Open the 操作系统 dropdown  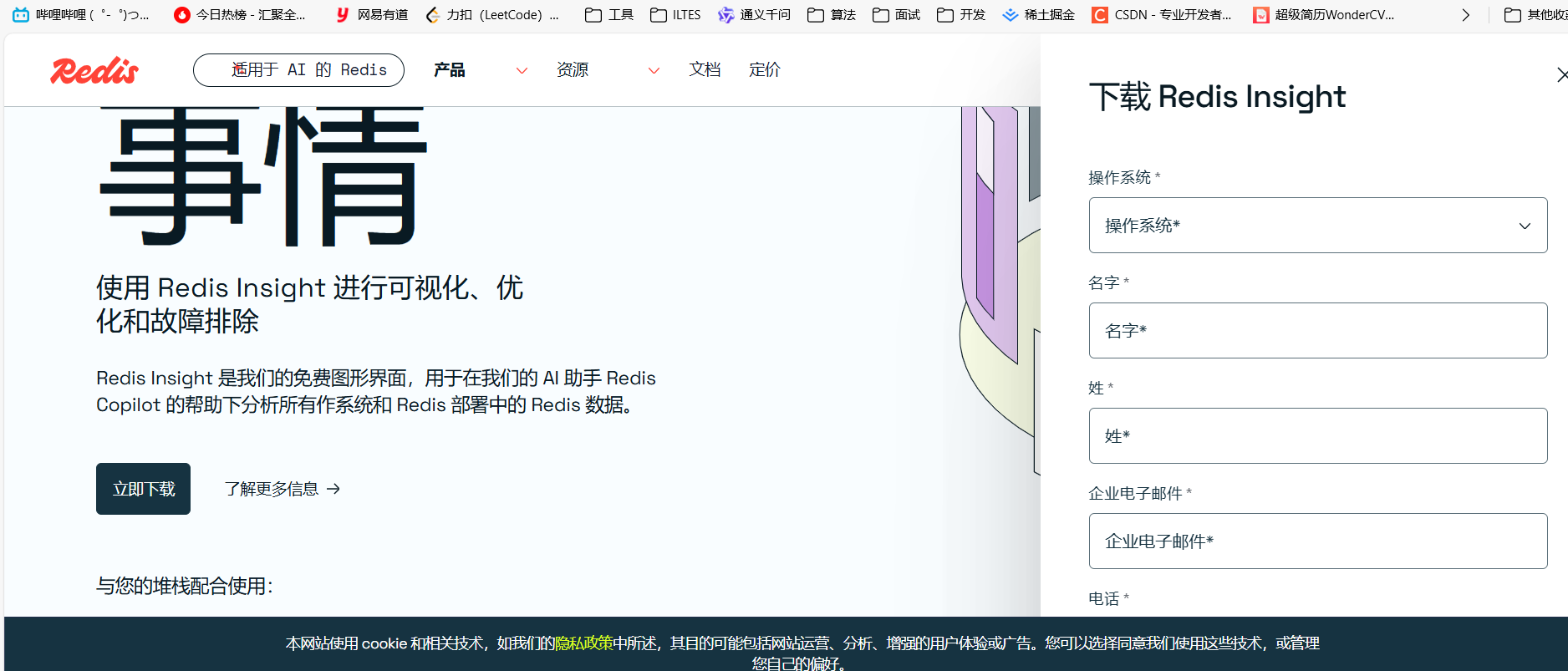[1318, 226]
